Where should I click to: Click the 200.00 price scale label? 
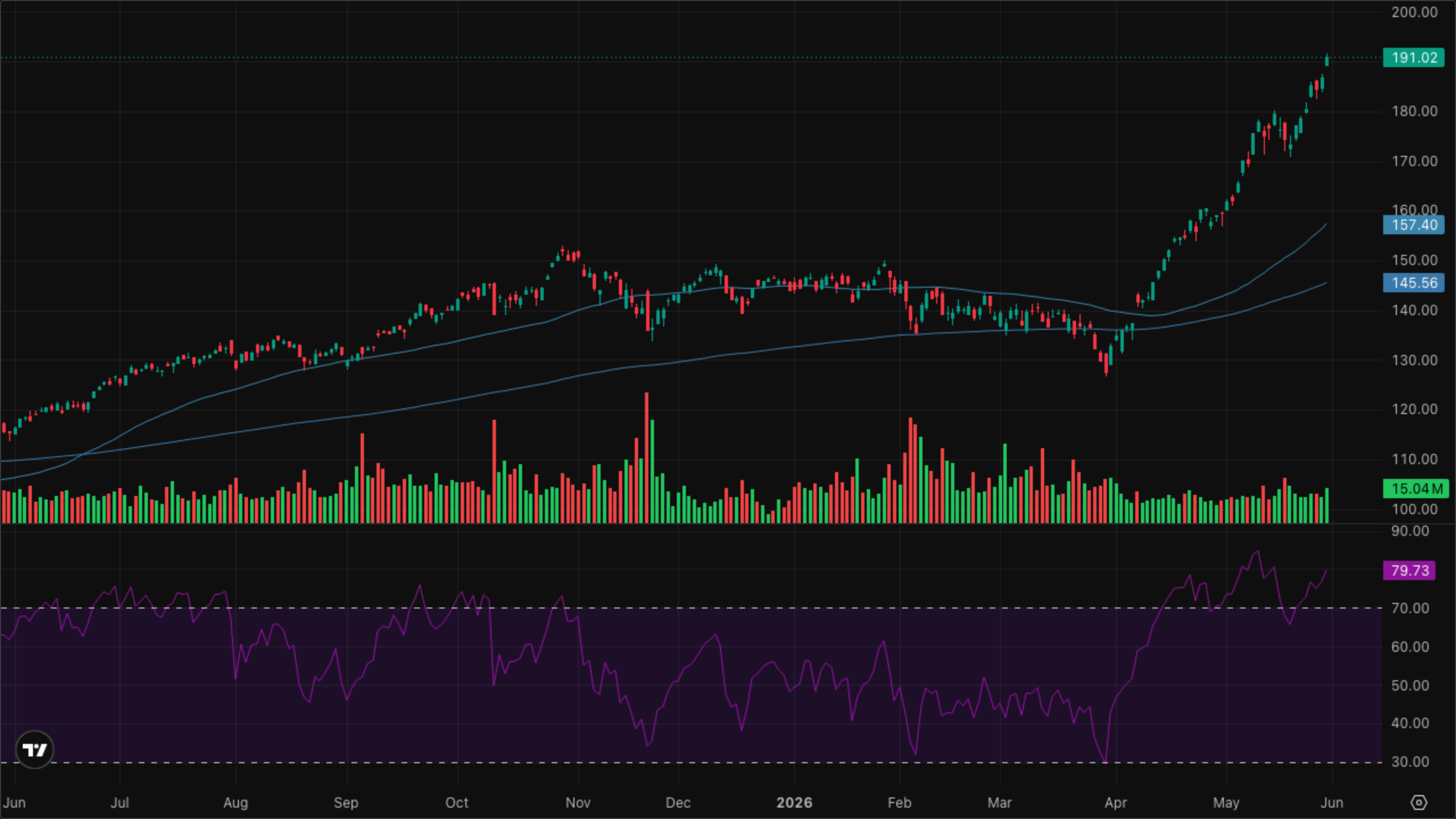pos(1414,12)
